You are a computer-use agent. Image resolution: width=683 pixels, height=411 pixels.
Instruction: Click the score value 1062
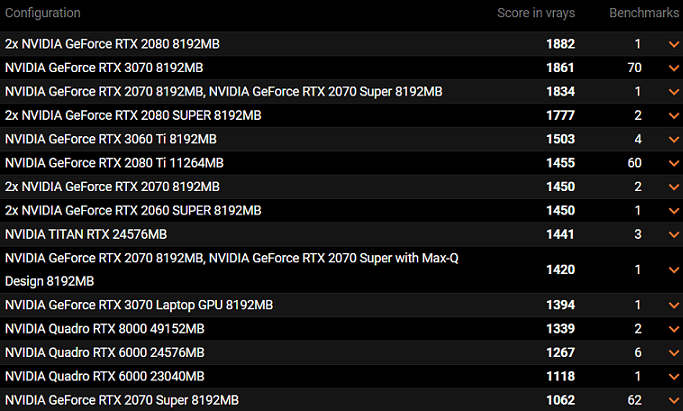[x=561, y=400]
